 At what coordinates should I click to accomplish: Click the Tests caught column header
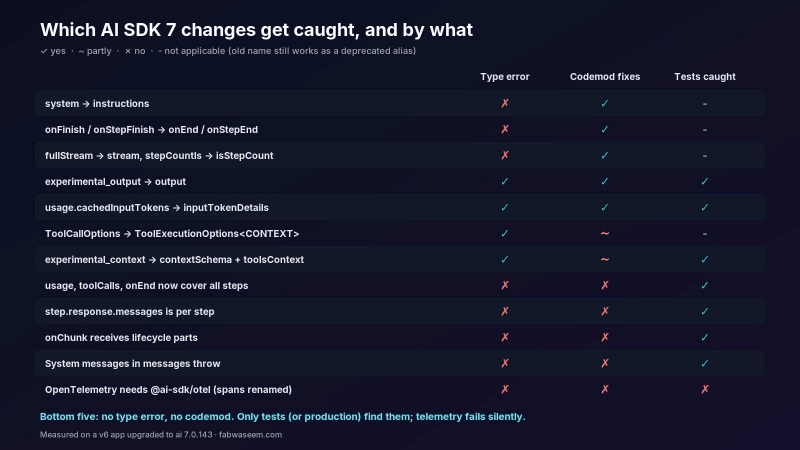pyautogui.click(x=705, y=77)
